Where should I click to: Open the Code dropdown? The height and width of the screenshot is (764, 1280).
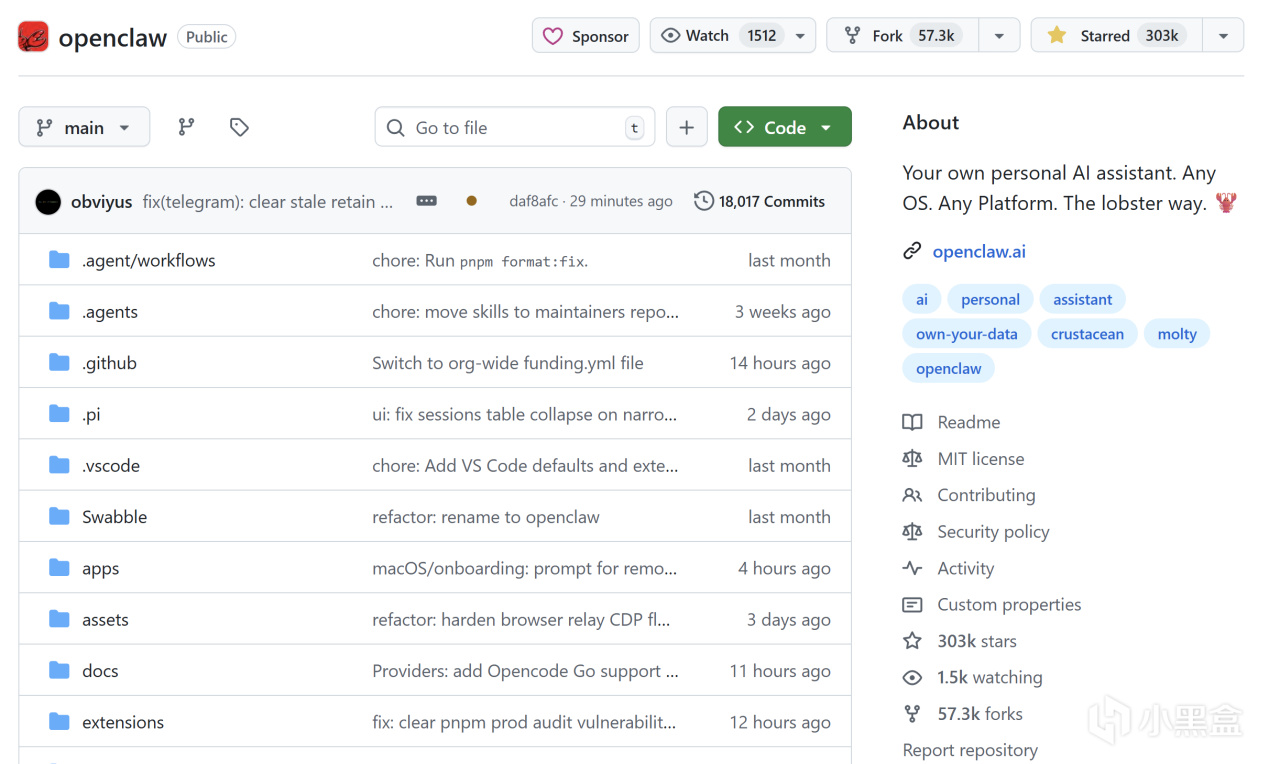784,127
